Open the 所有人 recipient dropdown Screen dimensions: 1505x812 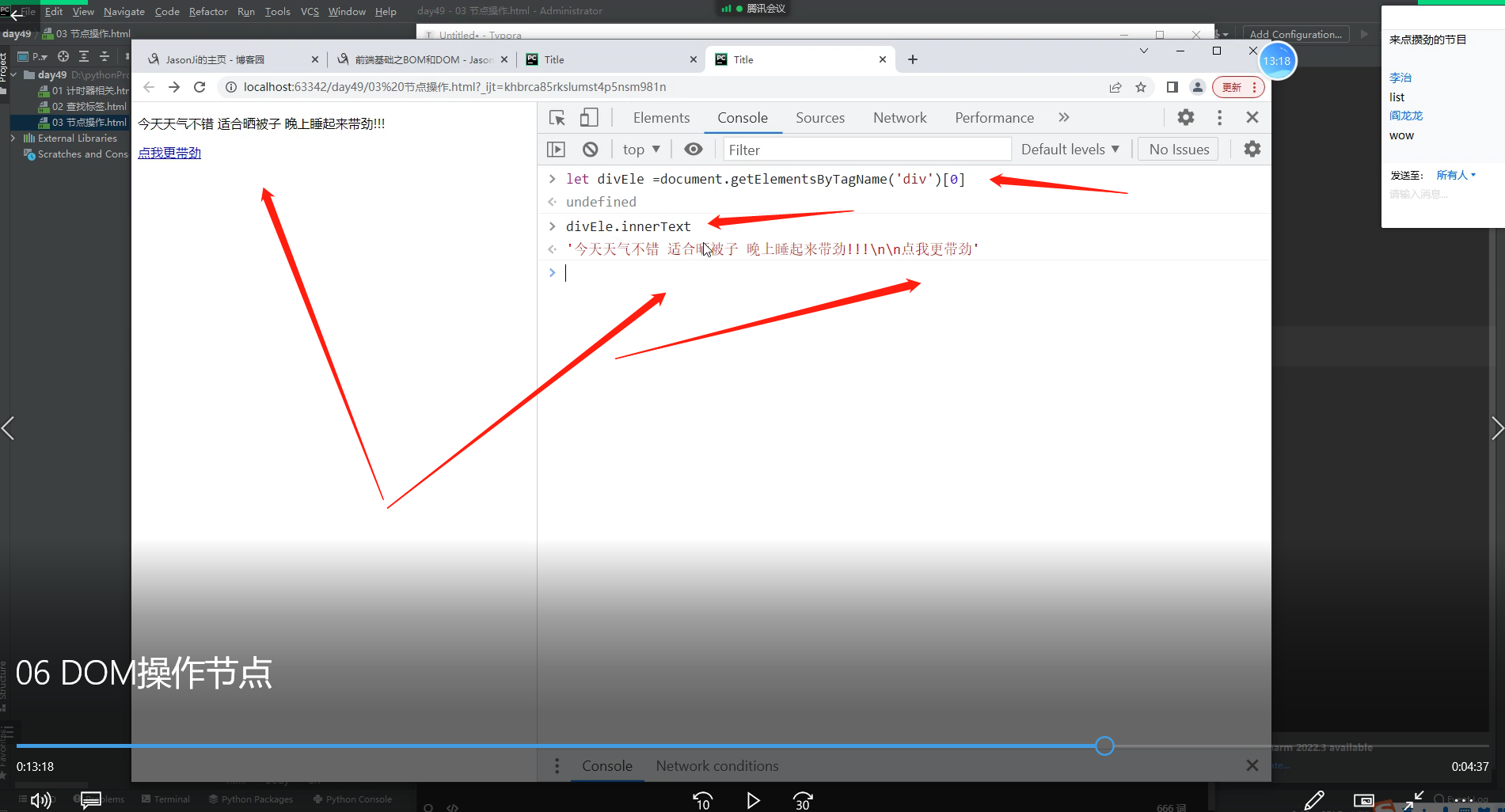pos(1456,175)
